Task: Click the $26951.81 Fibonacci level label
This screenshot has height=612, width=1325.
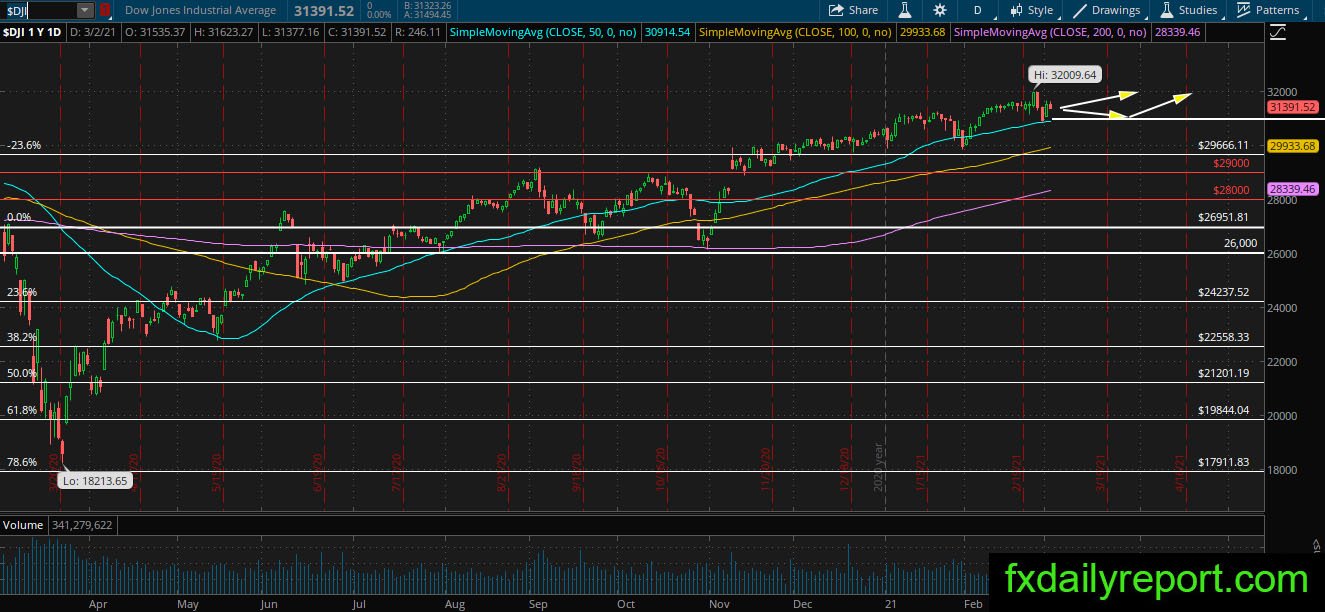Action: pyautogui.click(x=1224, y=217)
